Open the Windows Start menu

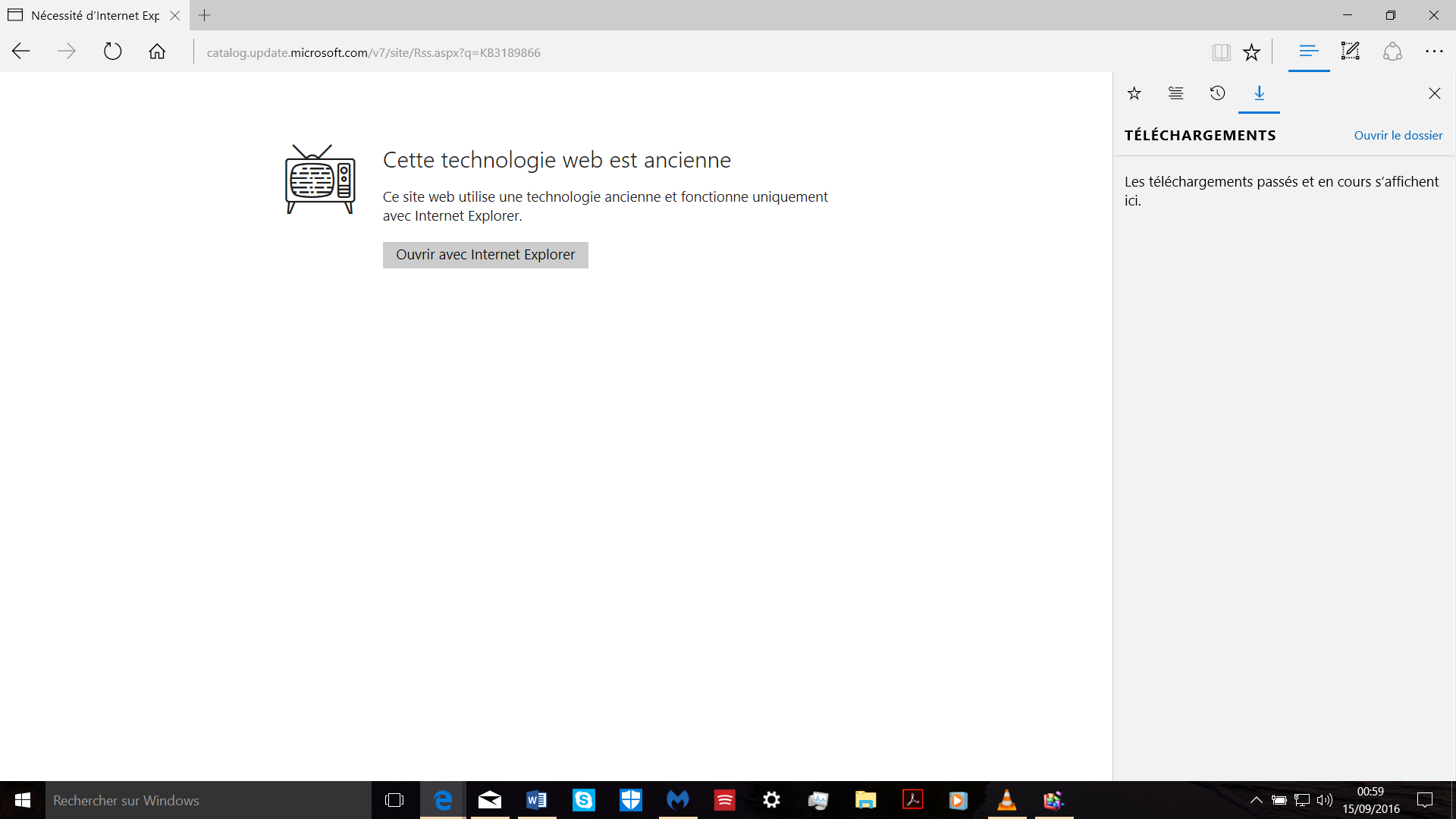[23, 800]
